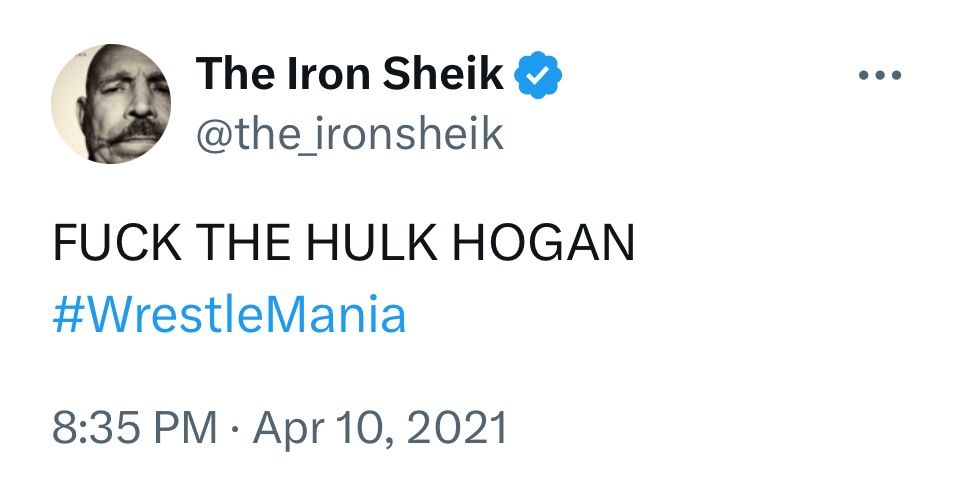View the mustached avatar image
This screenshot has height=491, width=960.
pyautogui.click(x=110, y=103)
